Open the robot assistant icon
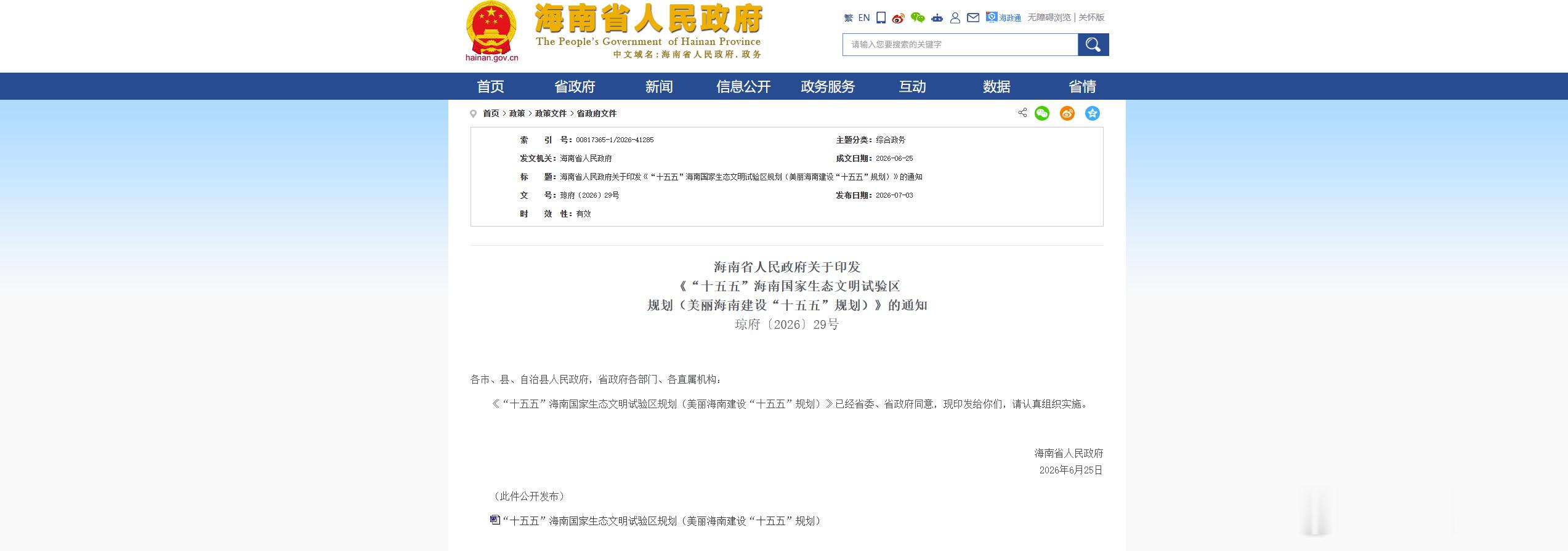This screenshot has width=1568, height=551. pos(937,18)
